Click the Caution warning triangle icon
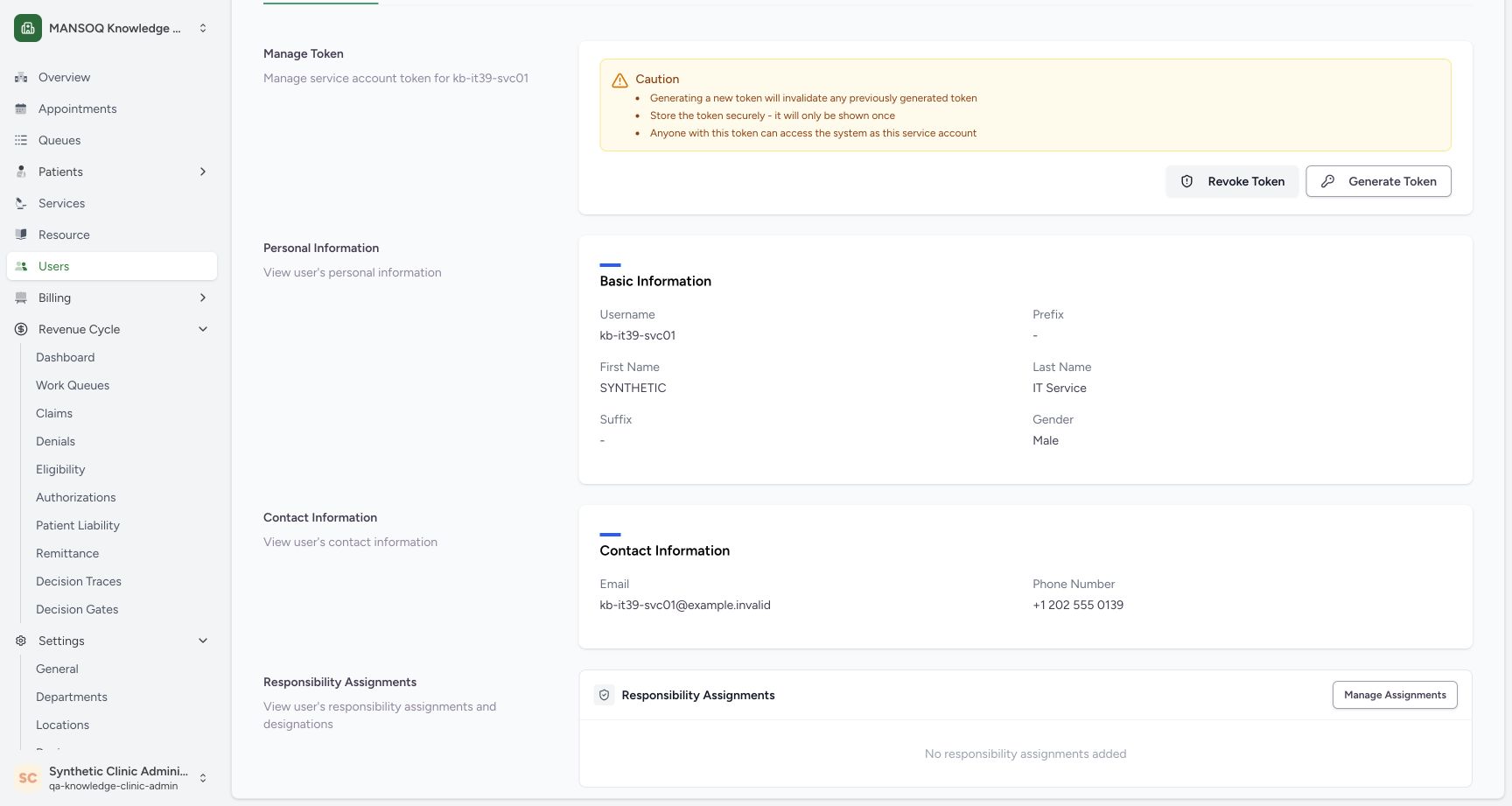The width and height of the screenshot is (1512, 806). click(619, 80)
